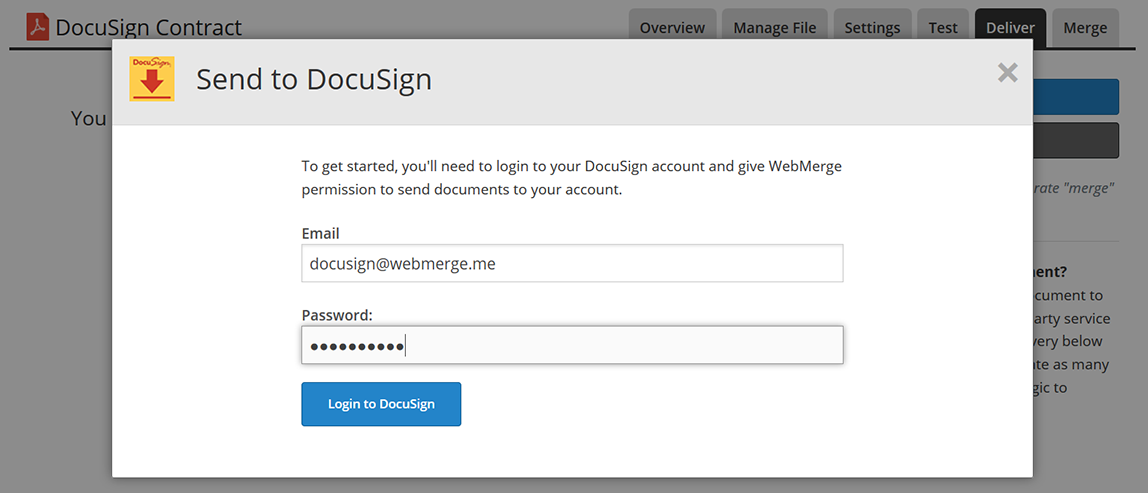
Task: Click the PDF icon beside DocuSign Contract
Action: point(38,28)
